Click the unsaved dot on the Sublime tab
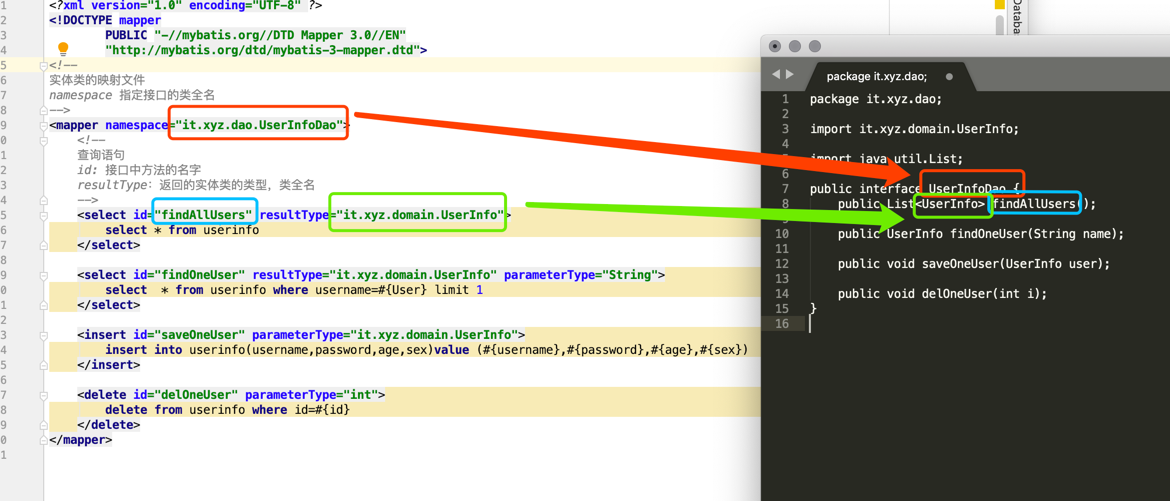 click(x=949, y=76)
